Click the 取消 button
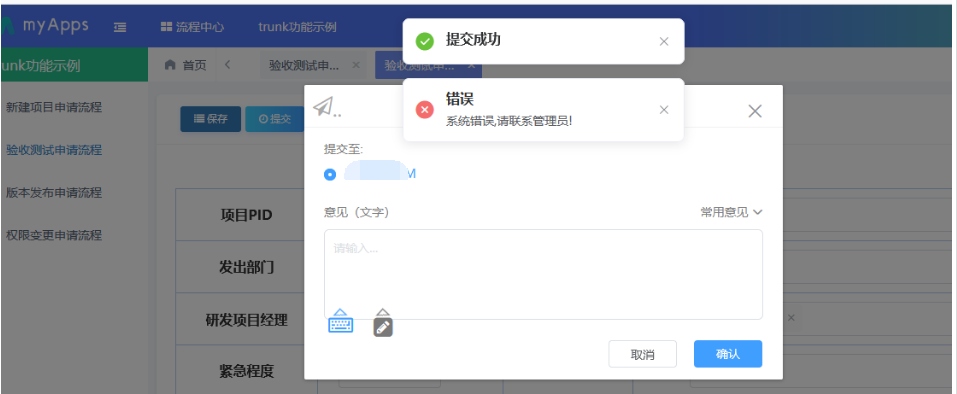The height and width of the screenshot is (394, 957). point(643,354)
